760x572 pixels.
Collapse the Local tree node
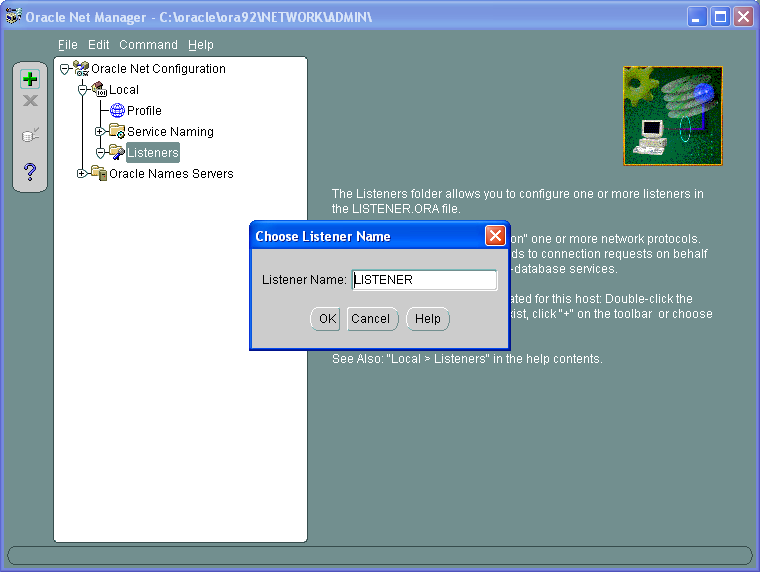click(82, 90)
